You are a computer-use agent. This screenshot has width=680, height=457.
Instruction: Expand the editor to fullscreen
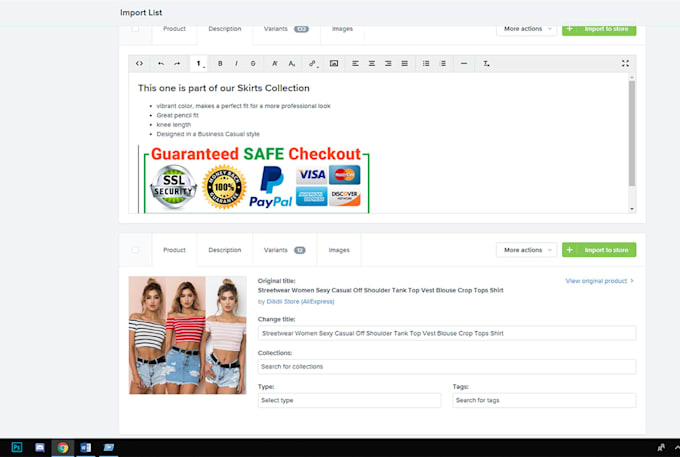tap(626, 63)
